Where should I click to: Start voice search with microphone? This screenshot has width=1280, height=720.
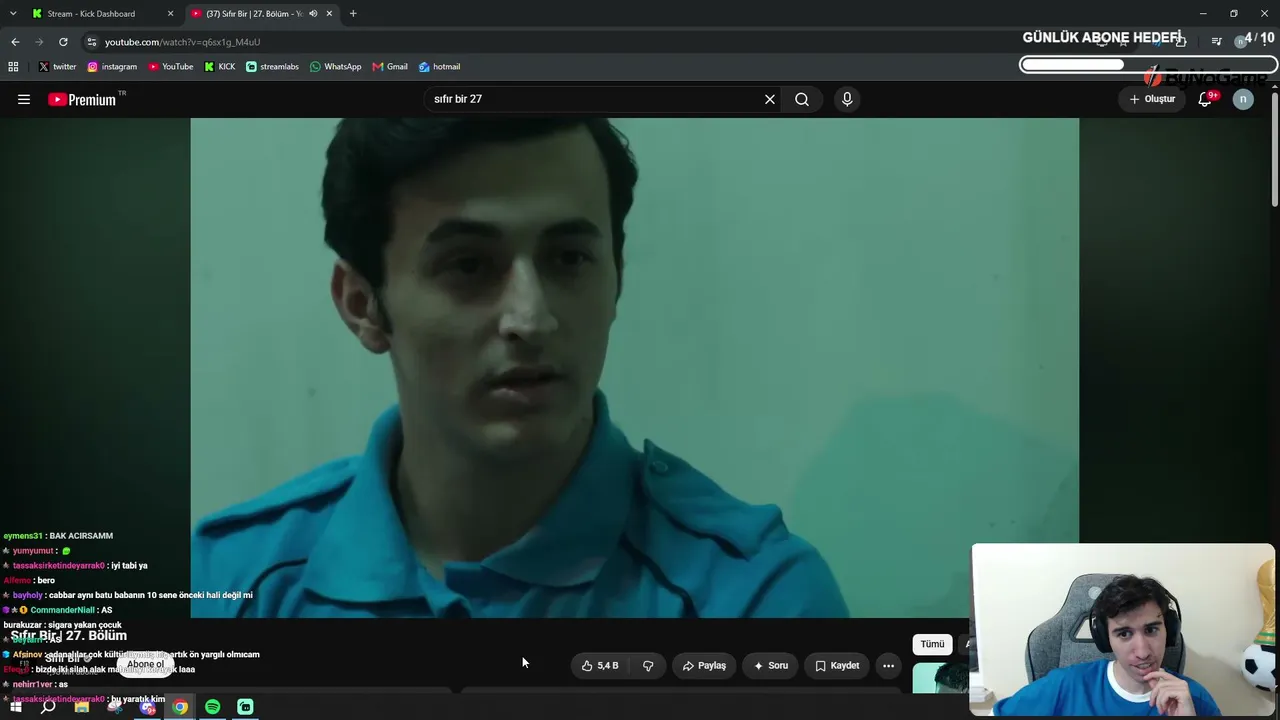847,99
